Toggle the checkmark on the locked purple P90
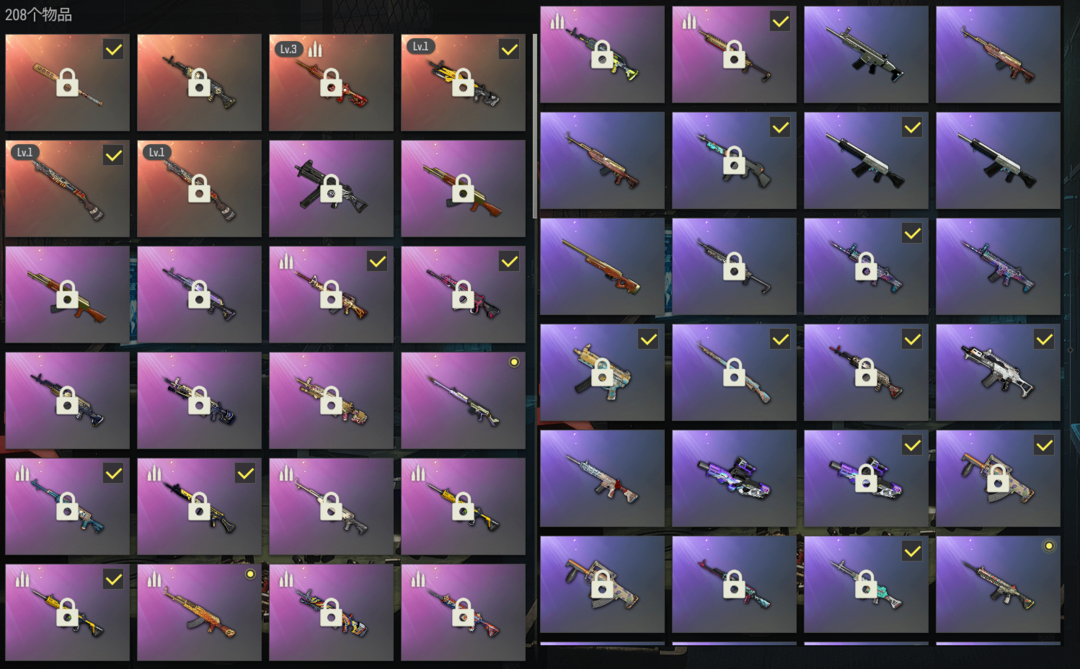1080x669 pixels. click(912, 446)
